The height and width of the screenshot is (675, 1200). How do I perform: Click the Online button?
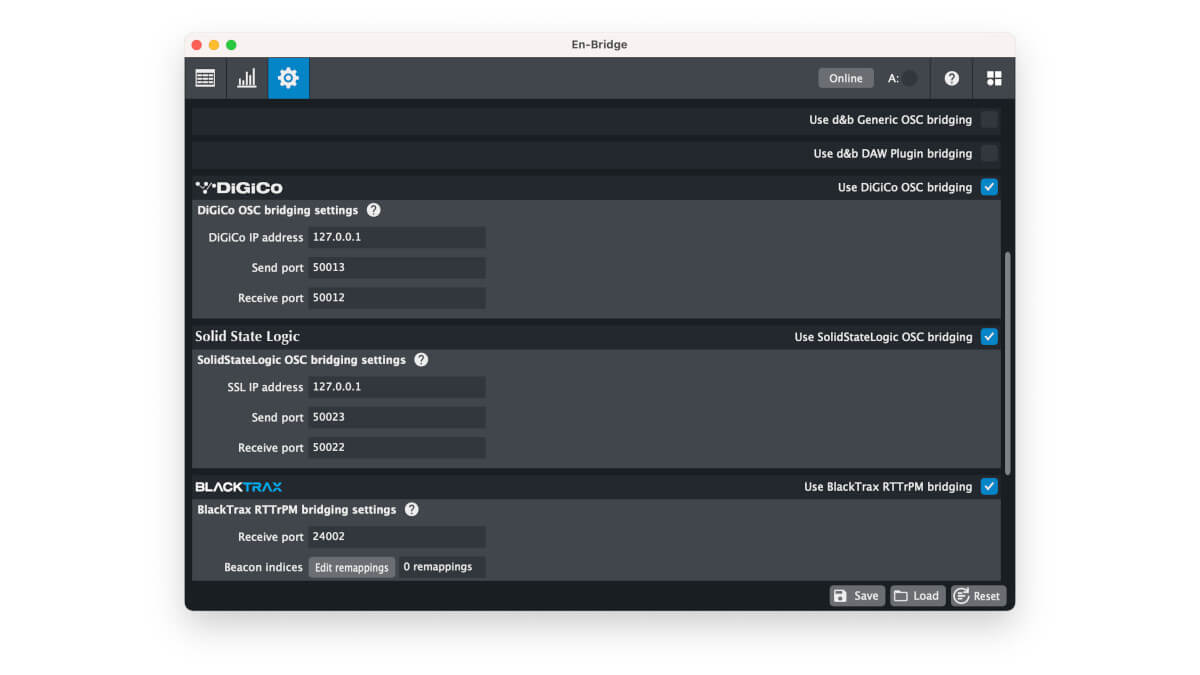846,78
